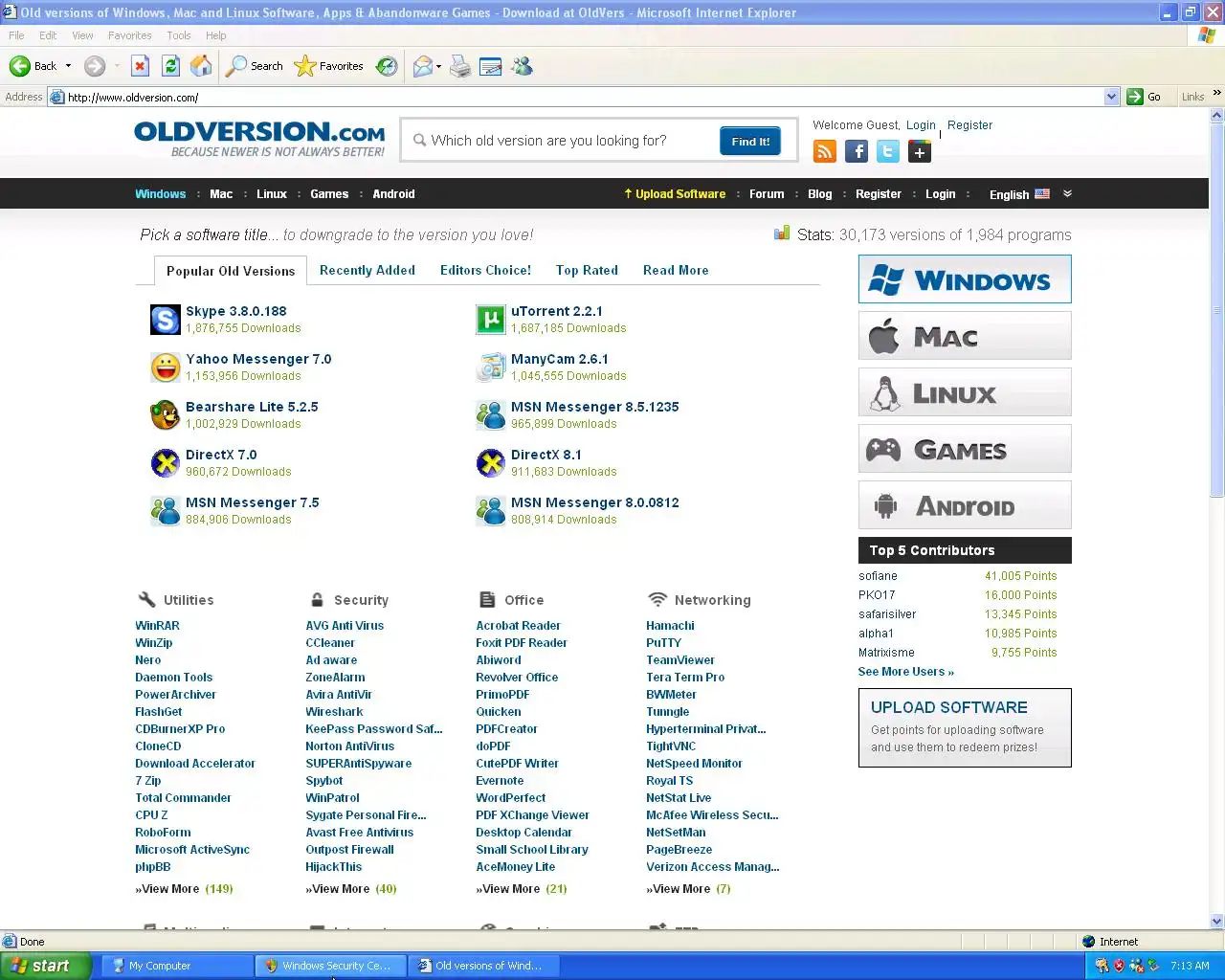Click the Yahoo Messenger smiley icon
The width and height of the screenshot is (1225, 980).
coord(166,367)
